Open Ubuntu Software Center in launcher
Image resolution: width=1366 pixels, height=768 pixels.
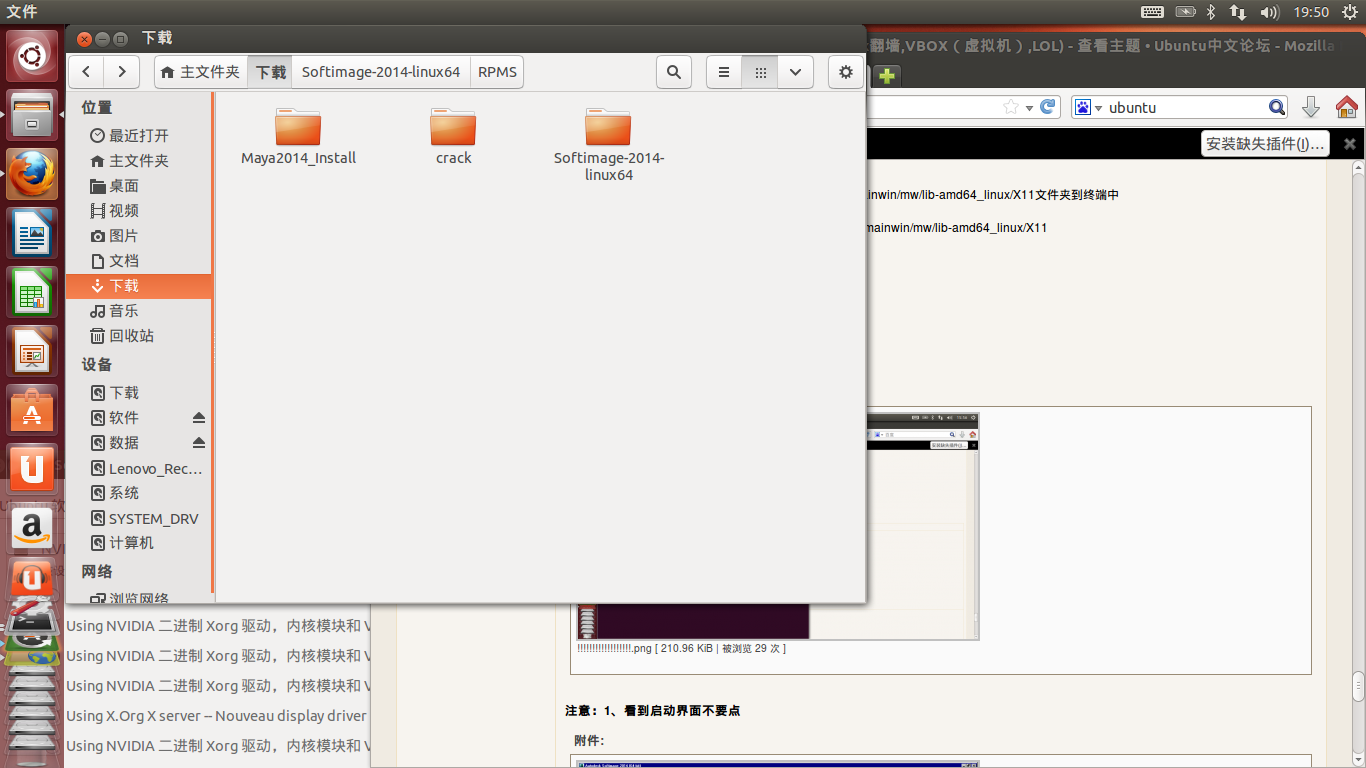coord(32,410)
